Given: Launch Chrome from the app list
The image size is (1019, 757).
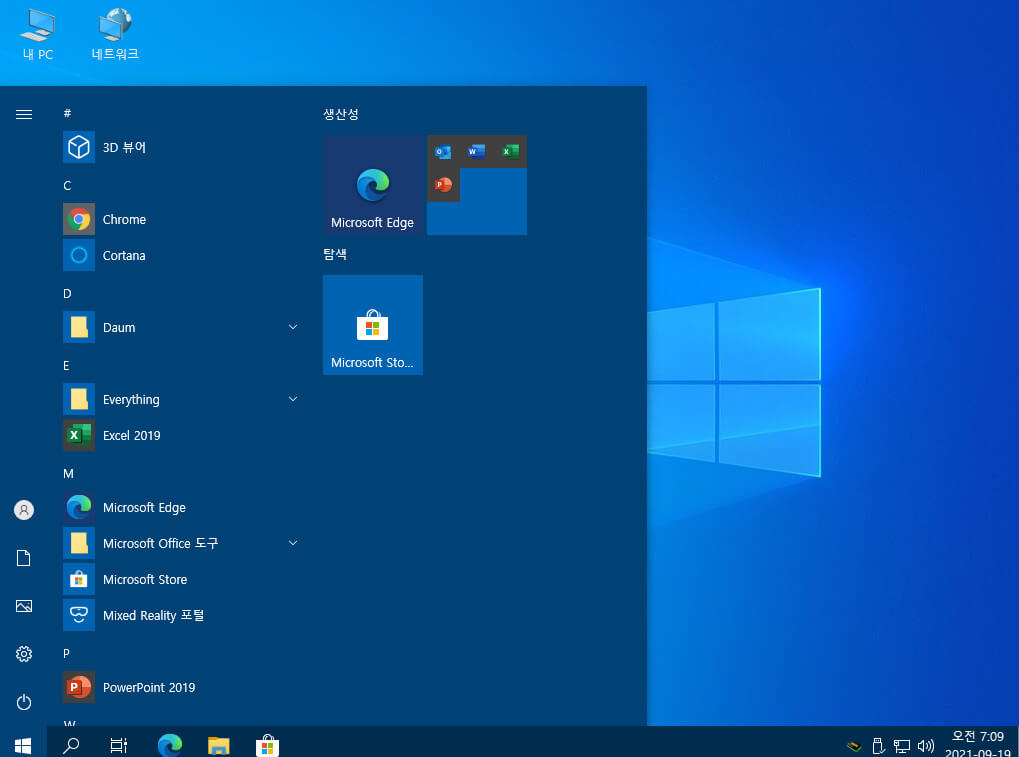Looking at the screenshot, I should pyautogui.click(x=181, y=220).
